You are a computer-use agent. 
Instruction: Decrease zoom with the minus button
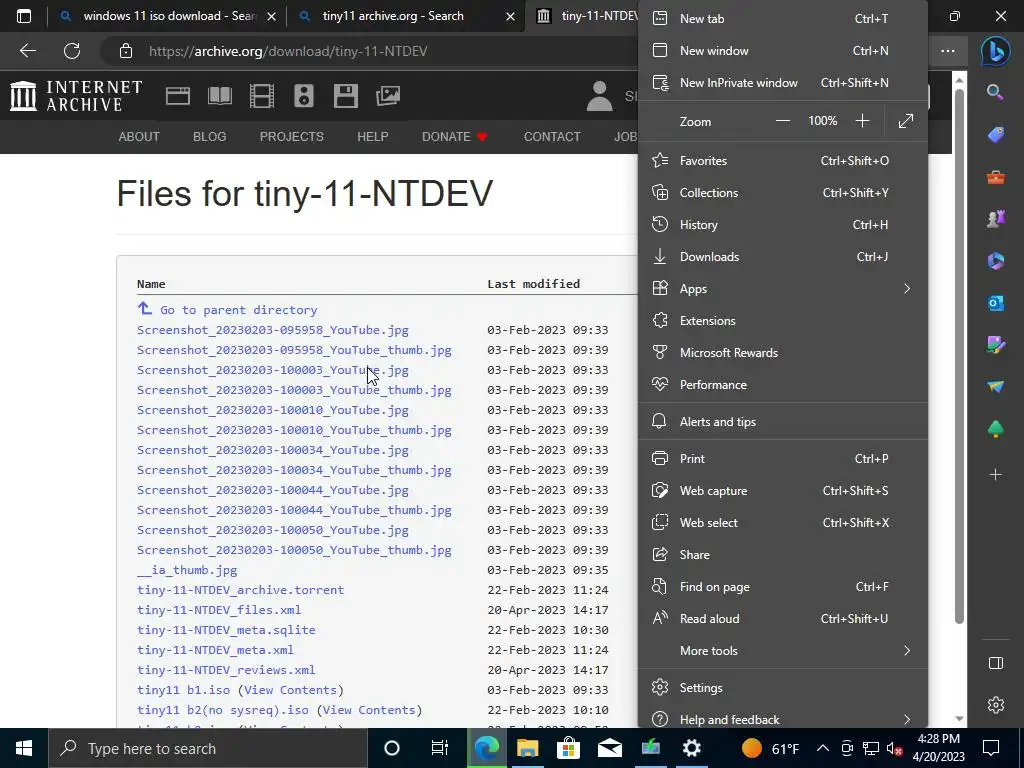[782, 121]
